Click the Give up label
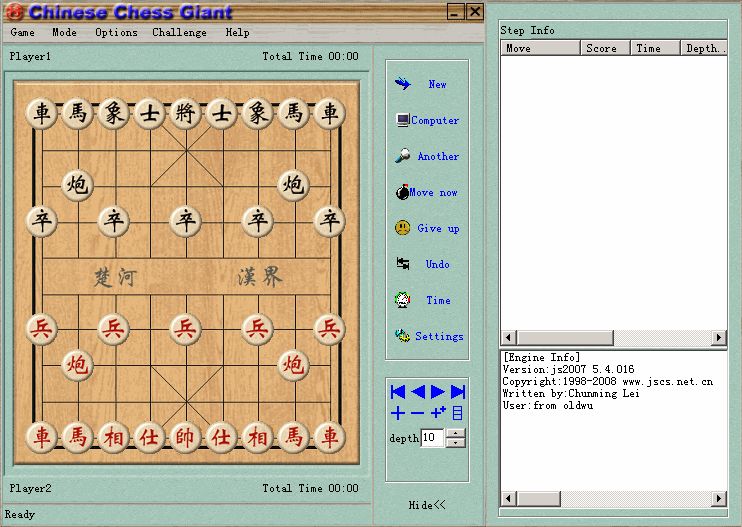The image size is (742, 527). (438, 228)
